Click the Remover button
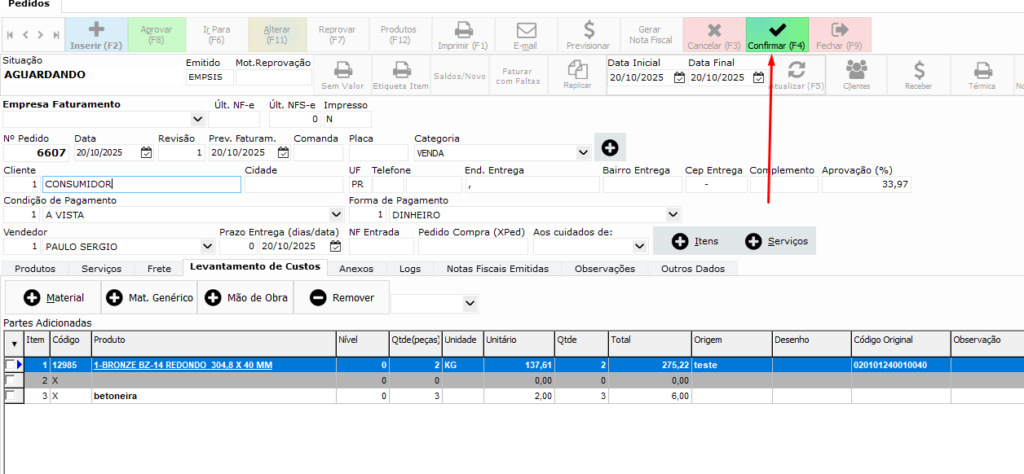Viewport: 1024px width, 474px height. coord(345,298)
